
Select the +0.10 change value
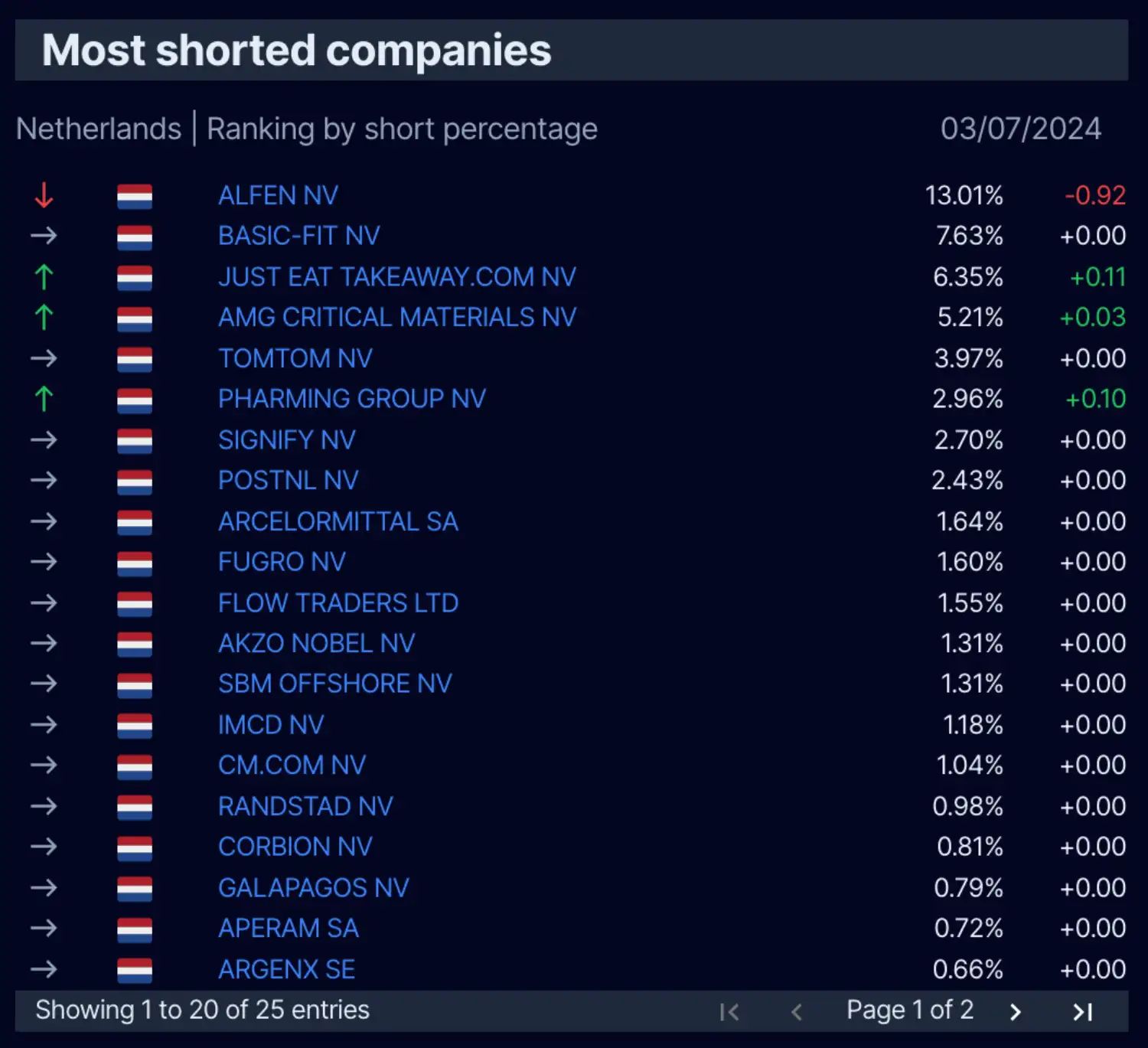coord(1096,399)
